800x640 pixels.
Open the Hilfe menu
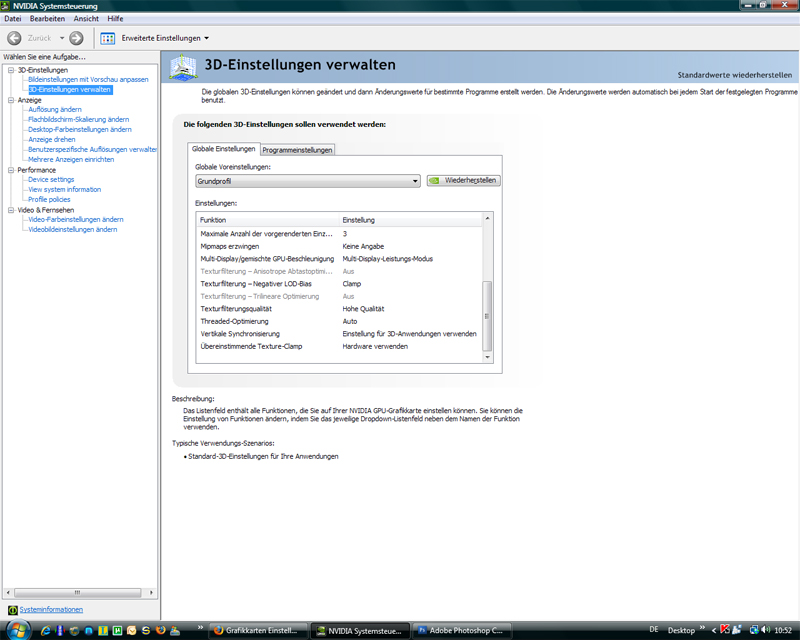115,19
